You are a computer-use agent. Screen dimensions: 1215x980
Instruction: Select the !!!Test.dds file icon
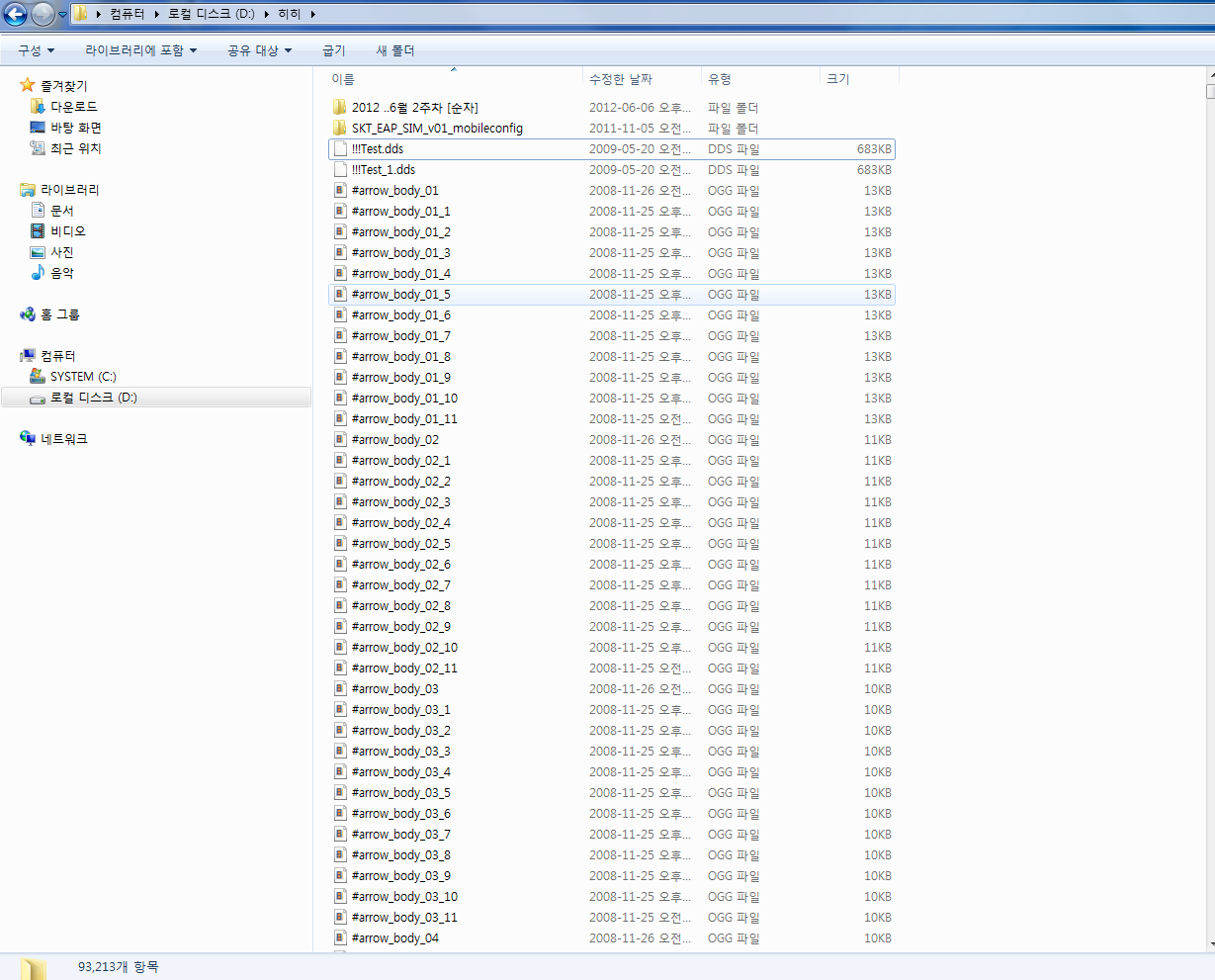[x=340, y=148]
